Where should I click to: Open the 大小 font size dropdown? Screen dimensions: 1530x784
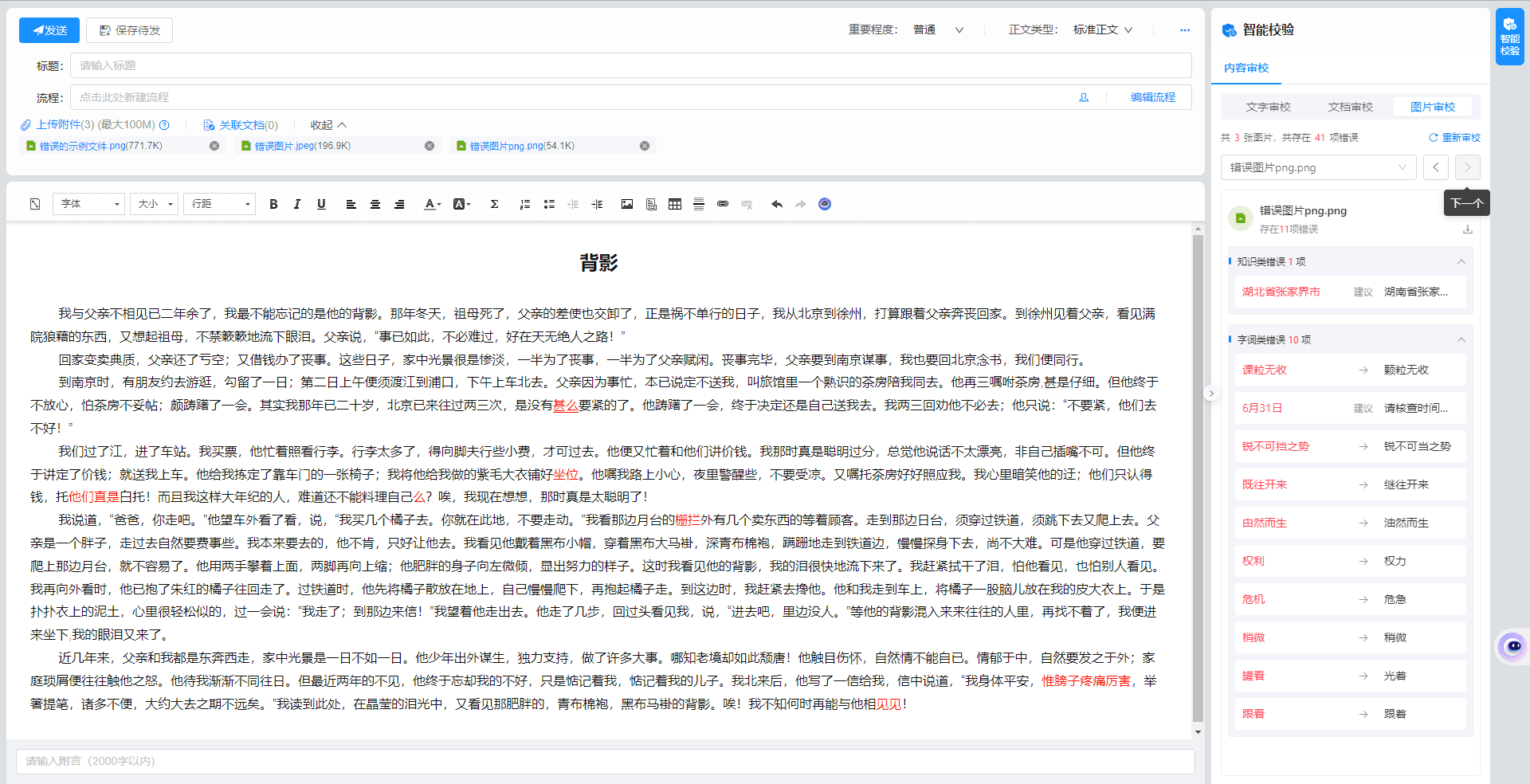[154, 204]
